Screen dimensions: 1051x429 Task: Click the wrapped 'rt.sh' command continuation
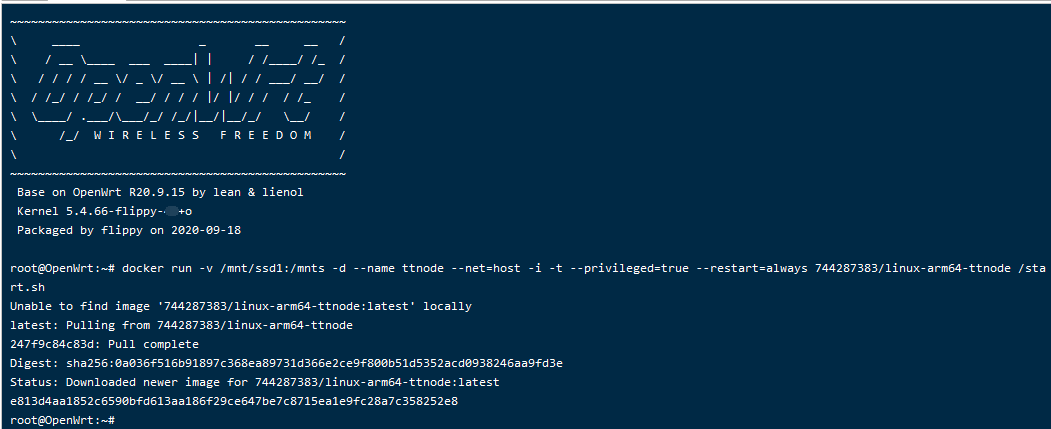point(27,287)
